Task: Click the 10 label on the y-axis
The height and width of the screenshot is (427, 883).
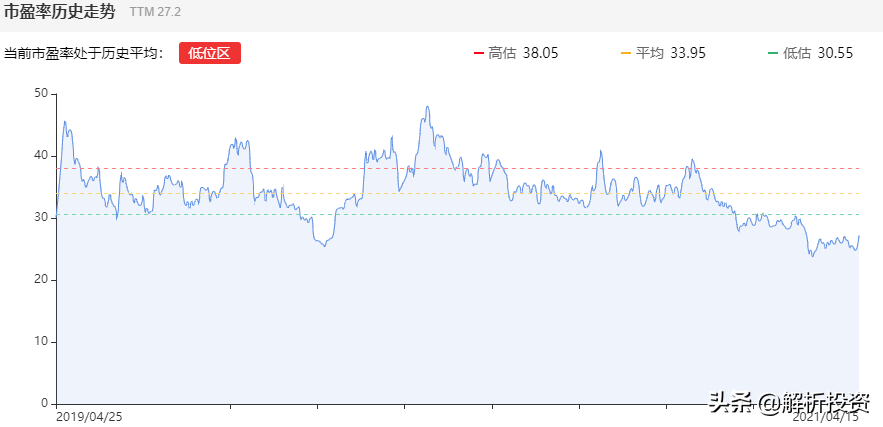Action: coord(41,341)
